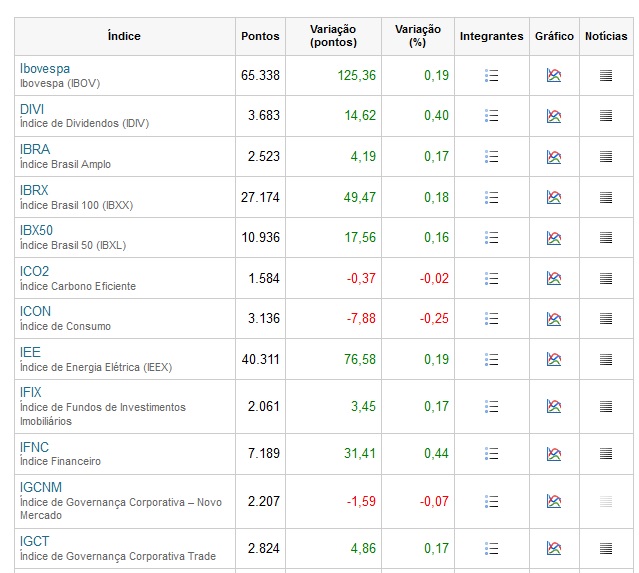The image size is (639, 573).
Task: Show IFIX integrantes list icon
Action: point(491,407)
